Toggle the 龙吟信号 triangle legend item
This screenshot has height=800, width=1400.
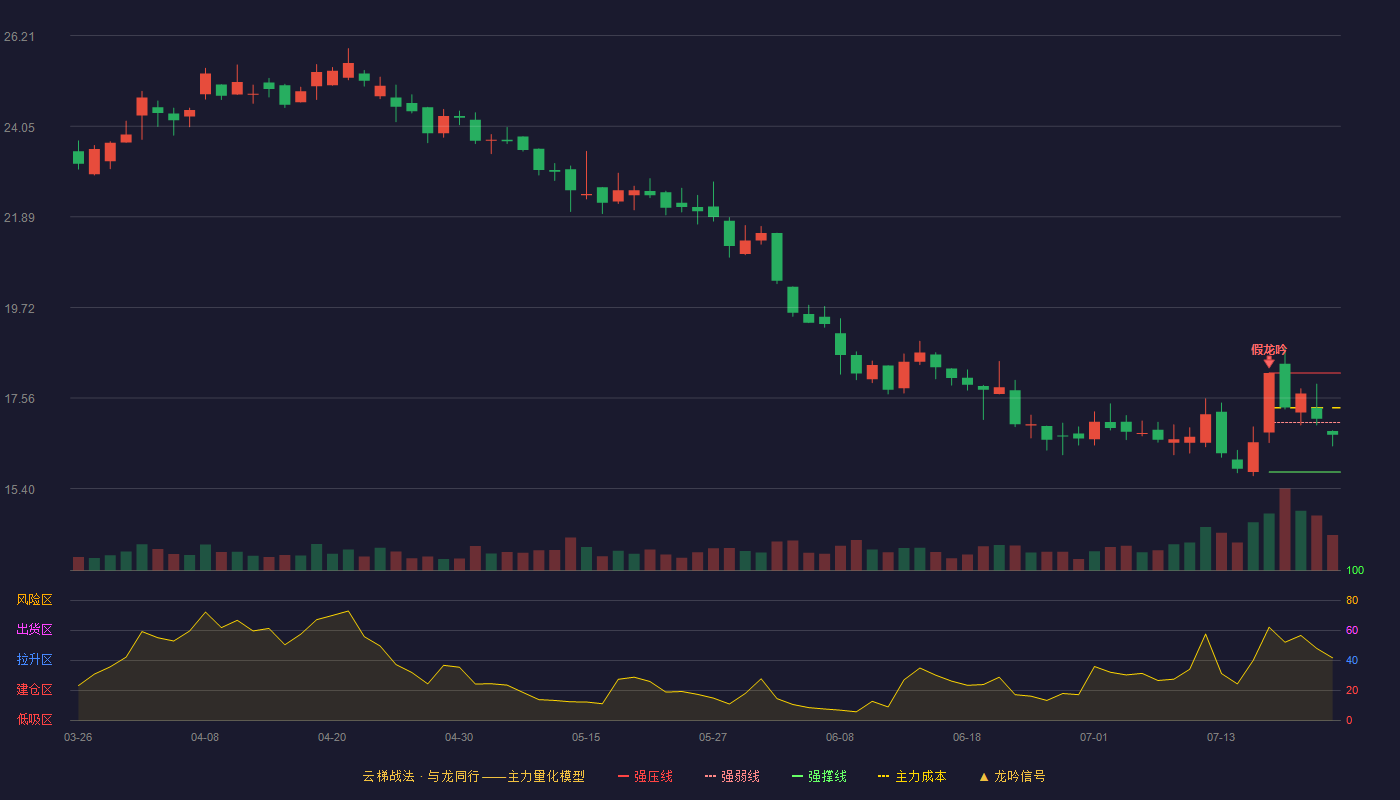[x=1012, y=776]
